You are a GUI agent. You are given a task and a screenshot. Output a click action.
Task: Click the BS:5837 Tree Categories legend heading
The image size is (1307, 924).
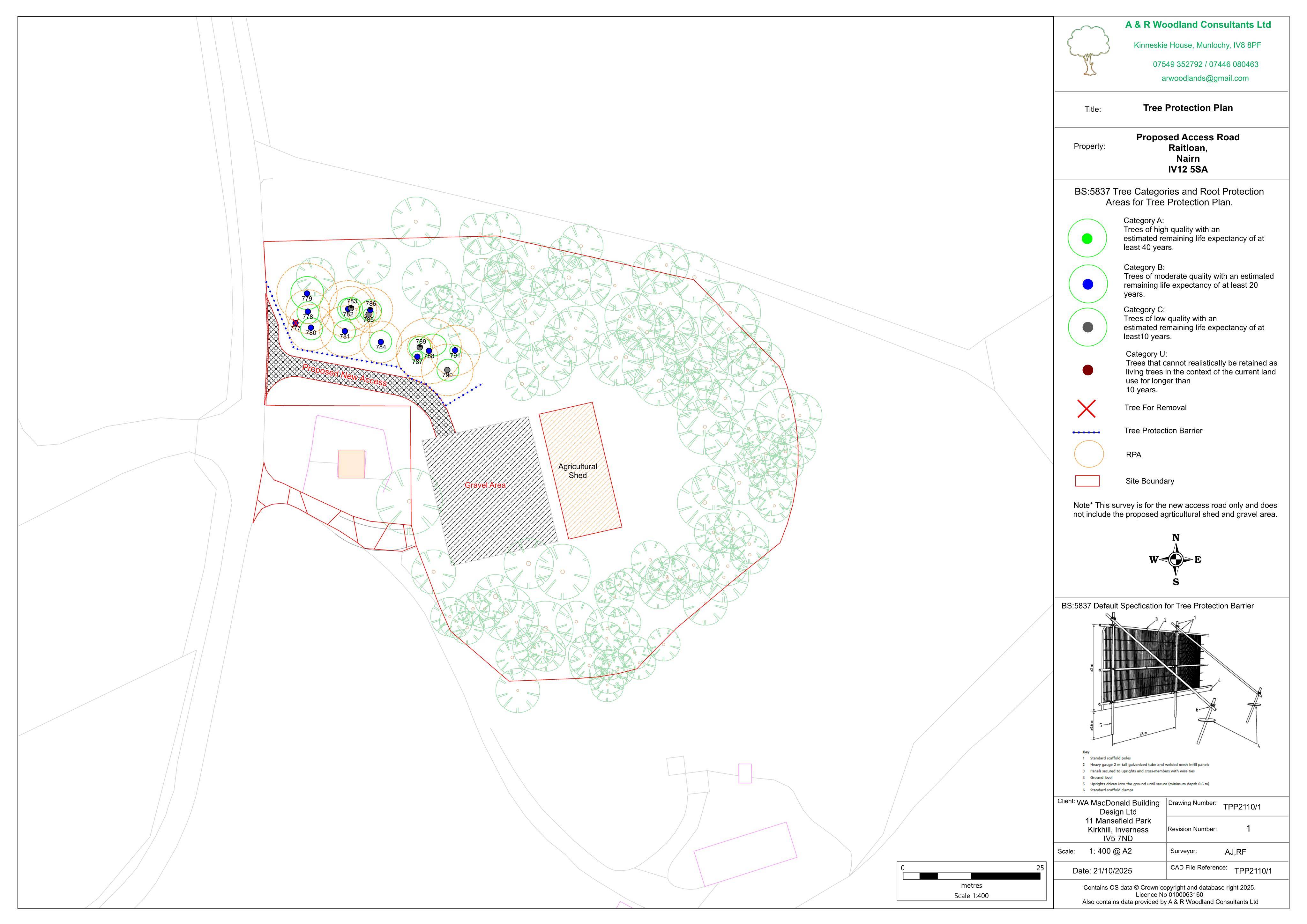(1169, 197)
